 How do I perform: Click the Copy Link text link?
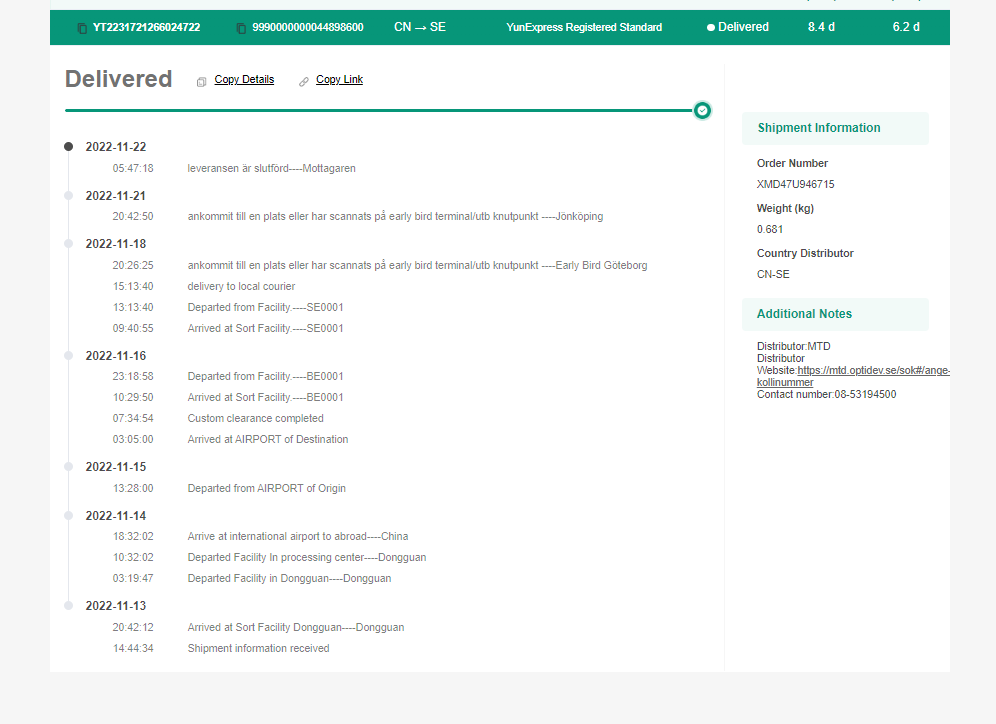click(339, 80)
